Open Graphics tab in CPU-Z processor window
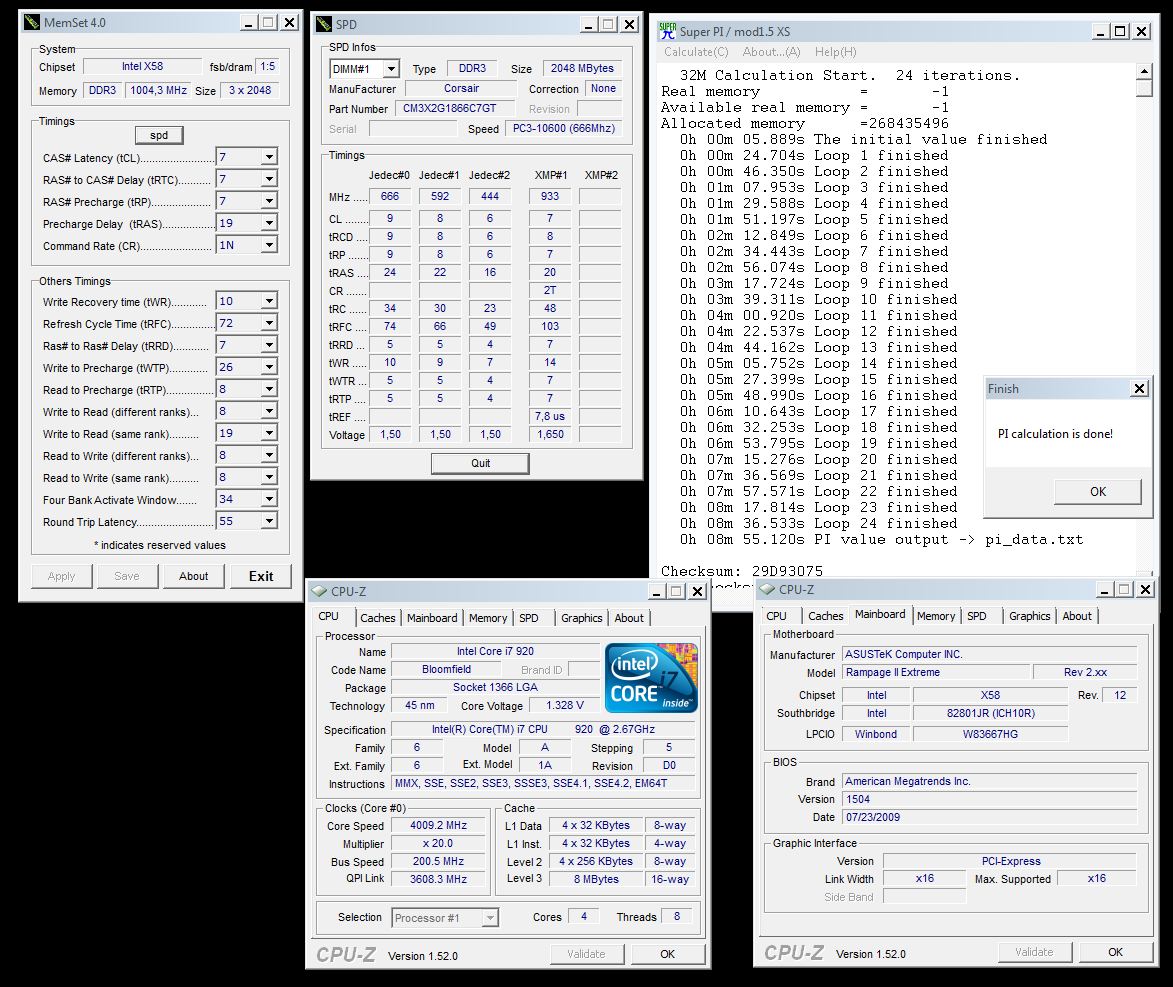 [x=581, y=618]
